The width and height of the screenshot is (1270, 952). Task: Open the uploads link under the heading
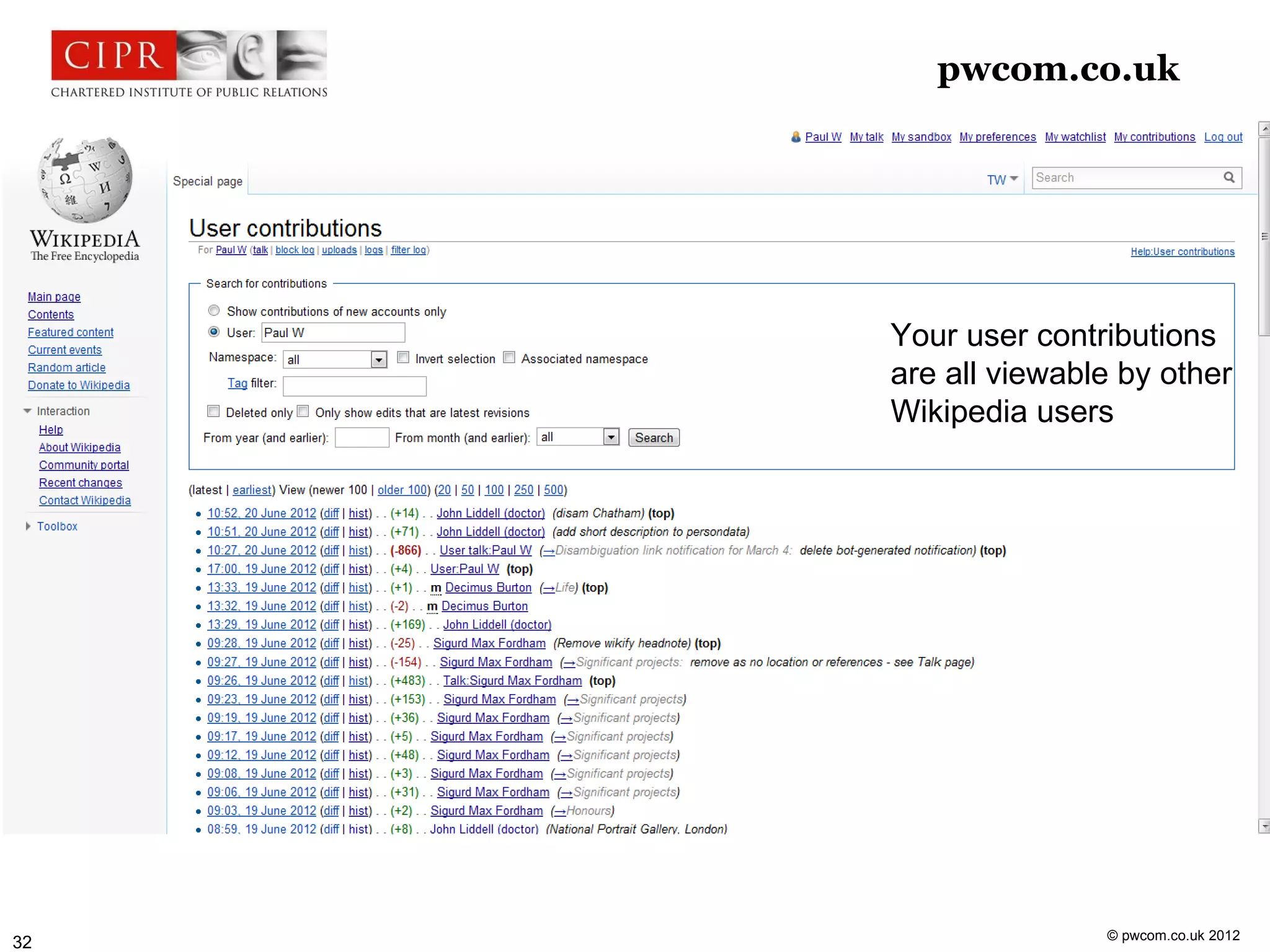coord(339,250)
